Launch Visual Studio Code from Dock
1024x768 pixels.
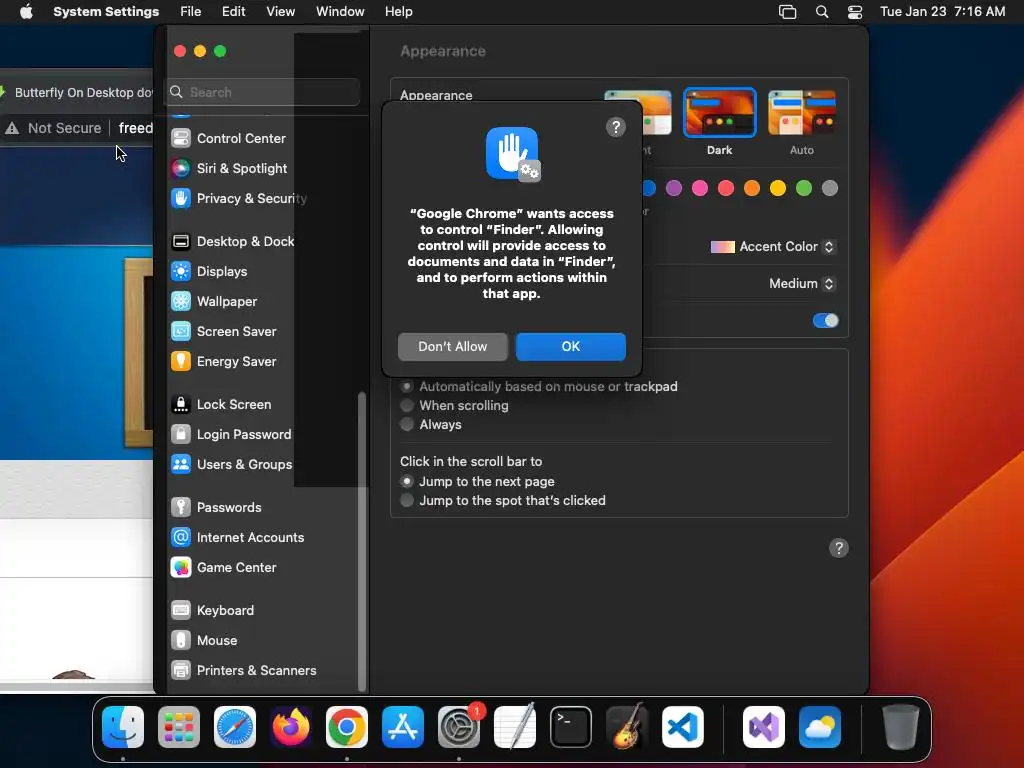pyautogui.click(x=683, y=727)
